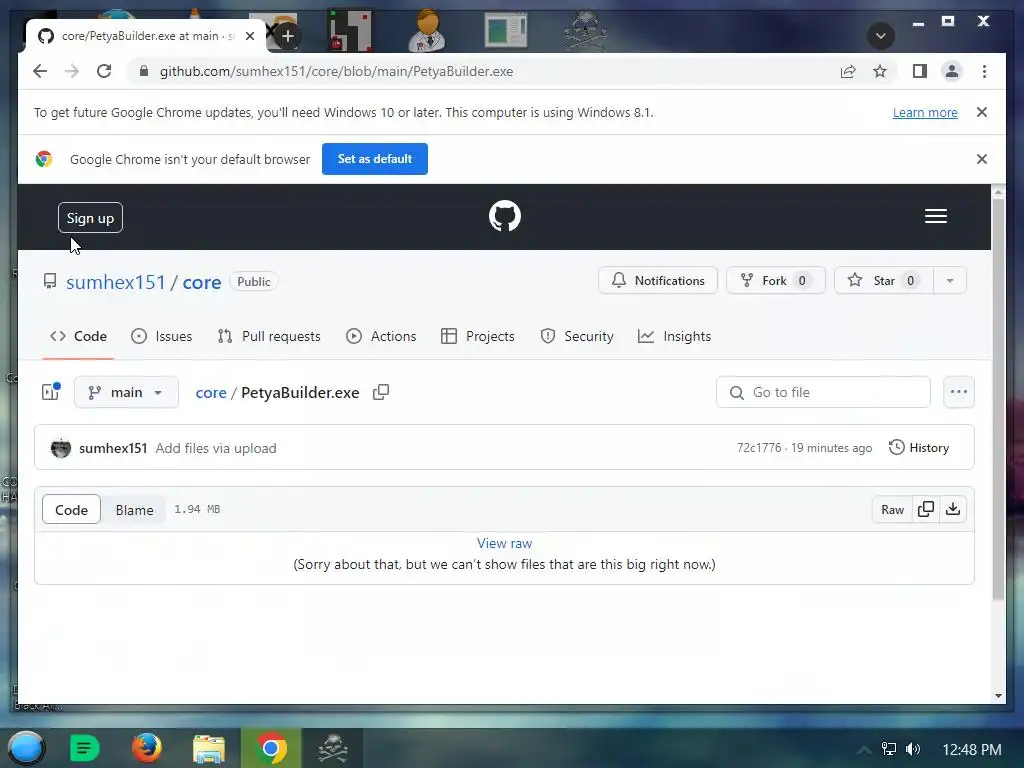
Task: Click the Start orb on taskbar
Action: pos(26,748)
